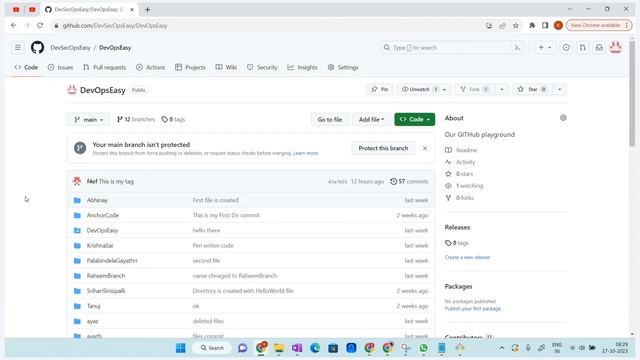The height and width of the screenshot is (360, 640).
Task: Open Windows Start menu
Action: coord(180,348)
